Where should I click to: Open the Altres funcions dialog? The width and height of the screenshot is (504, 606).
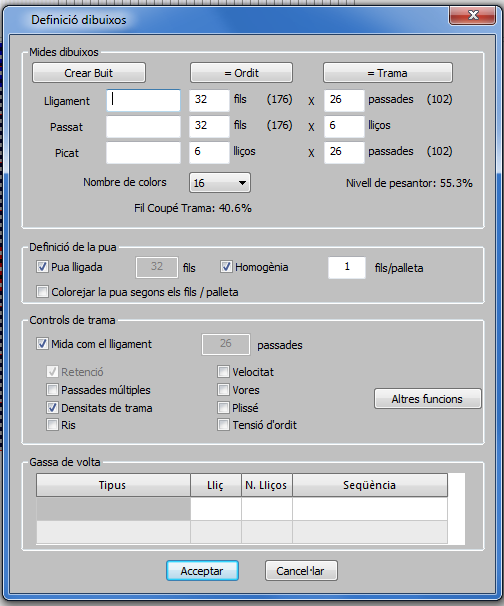[x=427, y=398]
